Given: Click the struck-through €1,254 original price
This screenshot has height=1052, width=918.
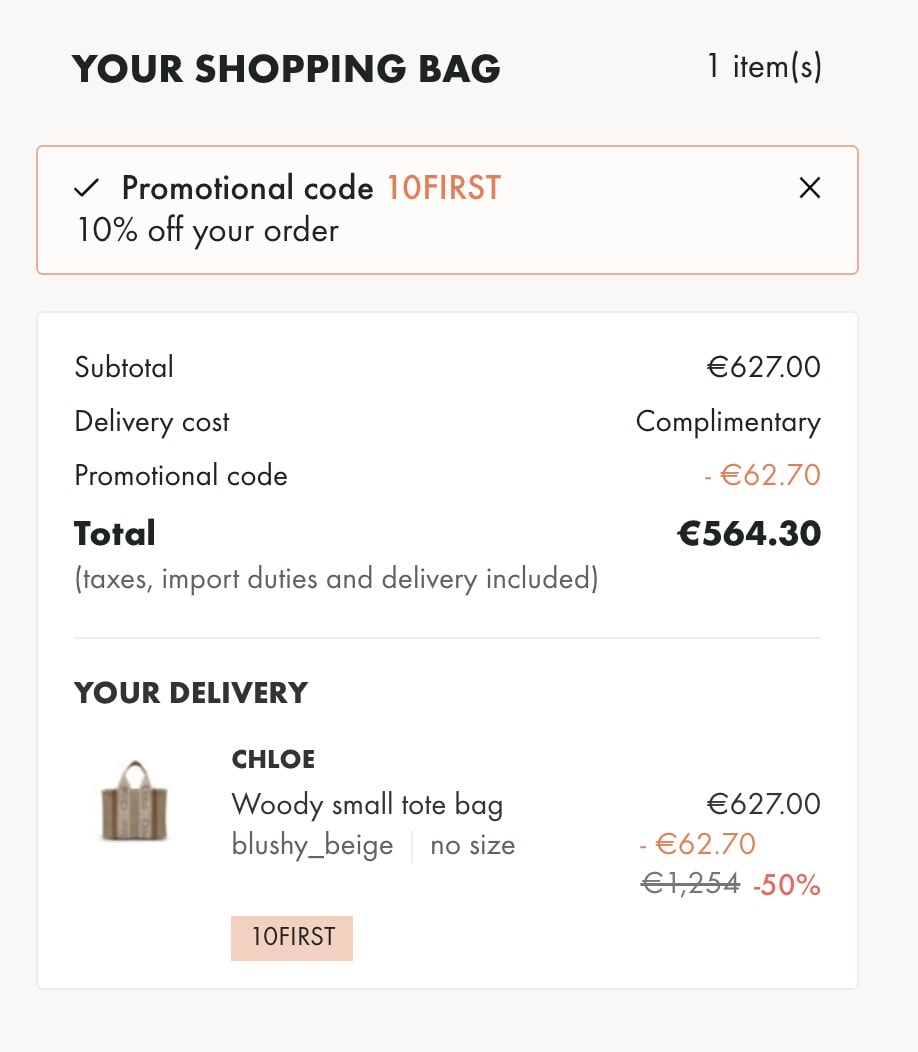Looking at the screenshot, I should click(x=689, y=883).
